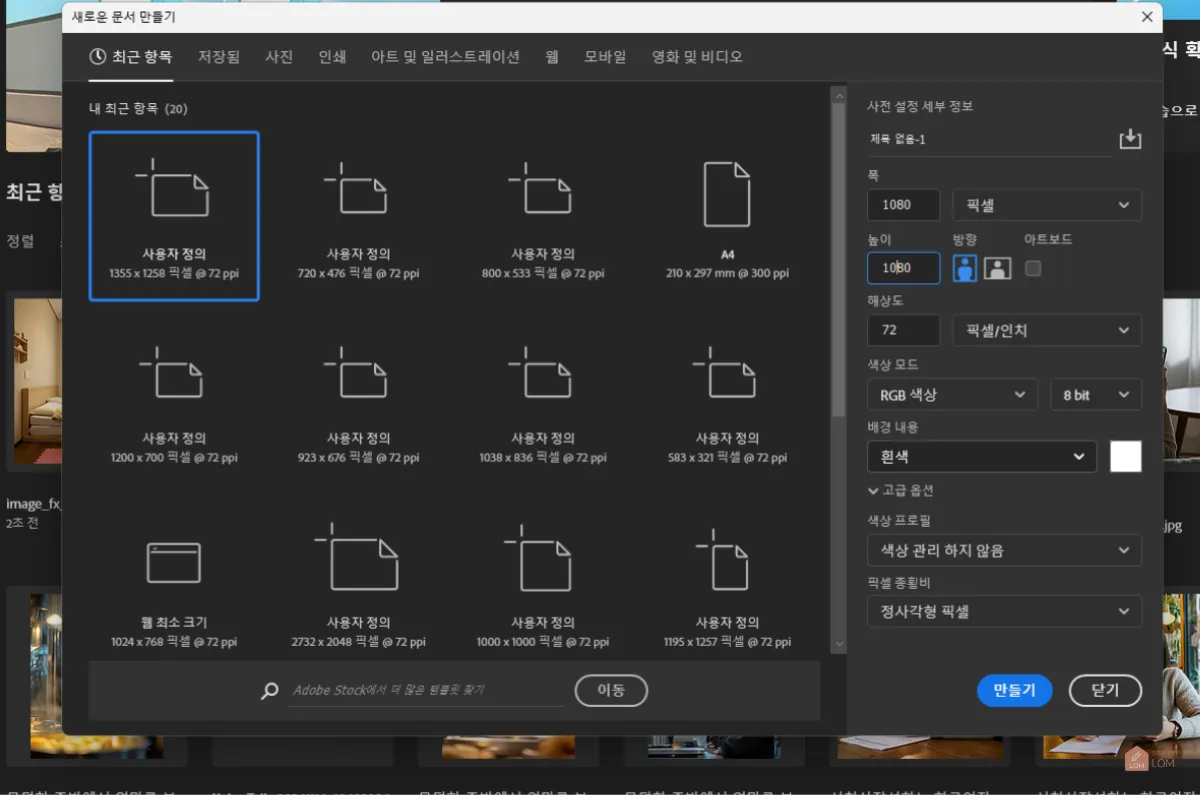Open the 8 bit depth dropdown
The width and height of the screenshot is (1200, 795).
(x=1096, y=395)
